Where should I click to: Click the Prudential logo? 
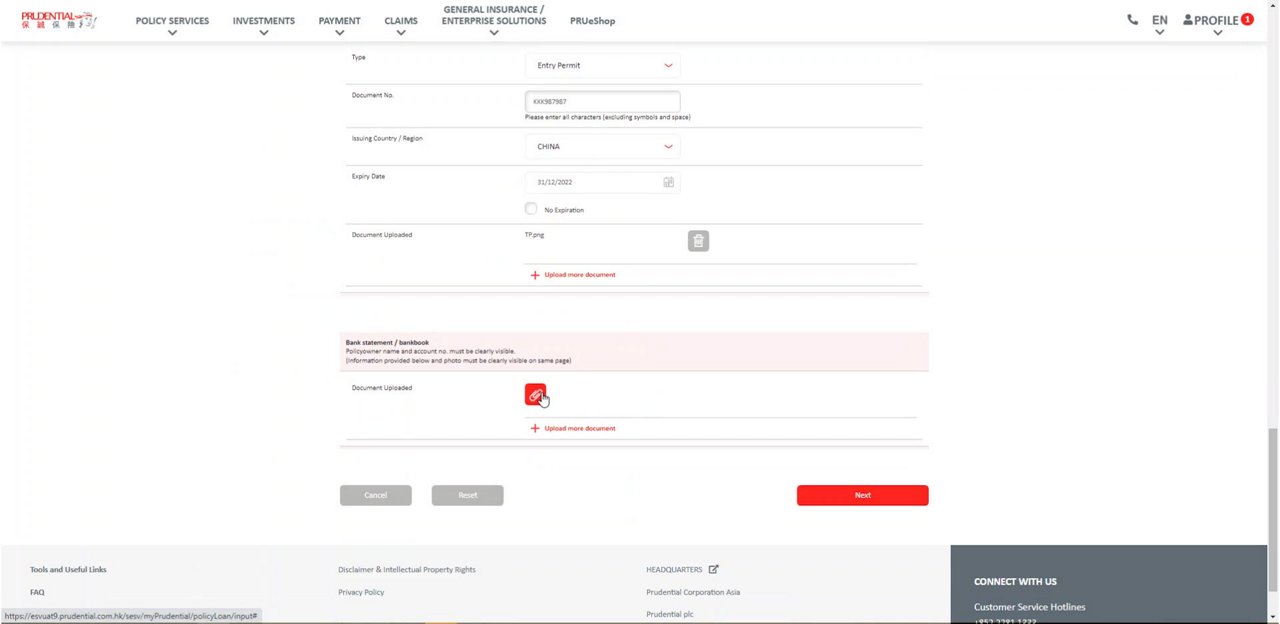(58, 20)
